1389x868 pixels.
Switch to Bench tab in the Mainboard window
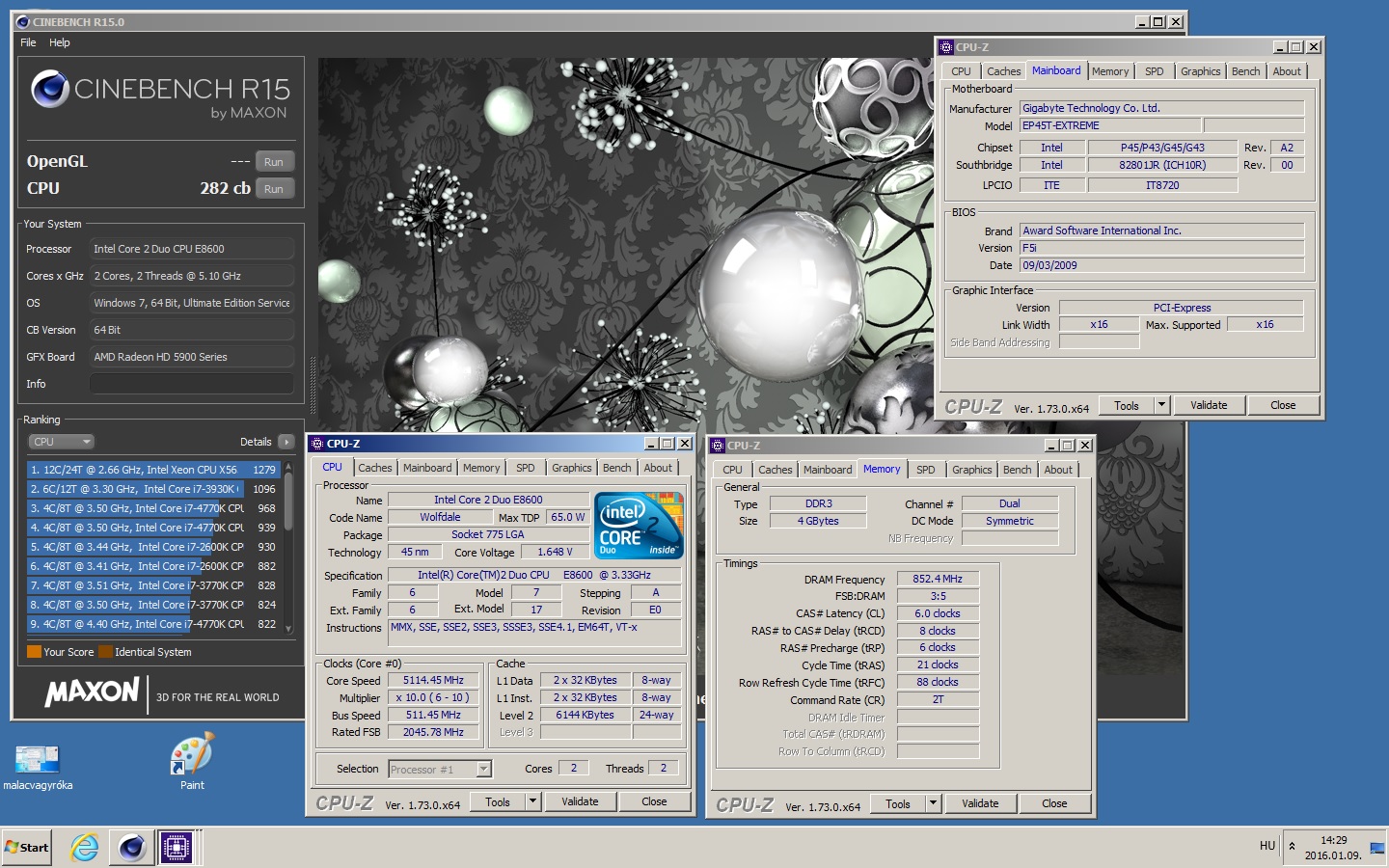(x=1245, y=71)
